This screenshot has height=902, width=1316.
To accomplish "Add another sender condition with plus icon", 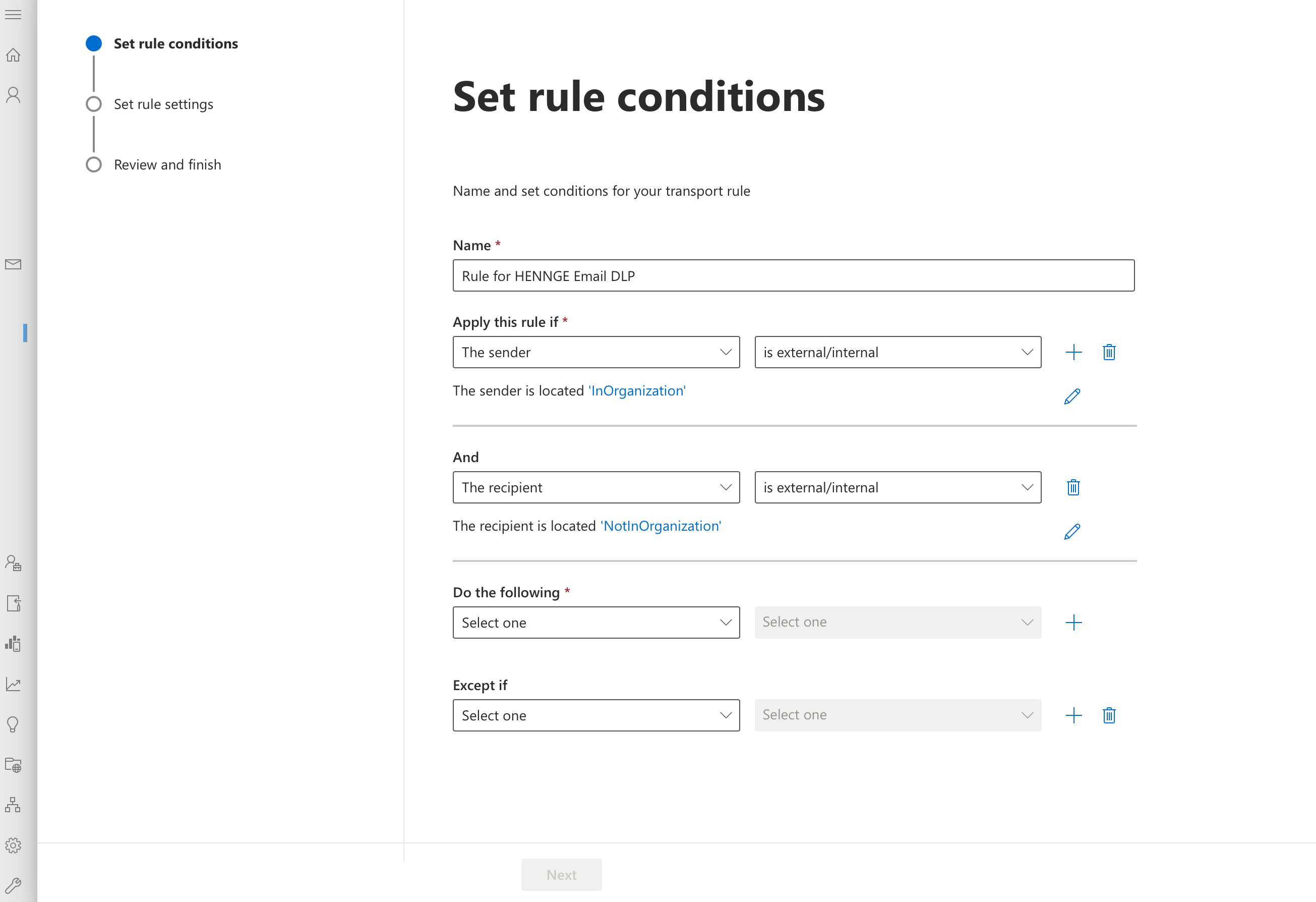I will pyautogui.click(x=1073, y=353).
